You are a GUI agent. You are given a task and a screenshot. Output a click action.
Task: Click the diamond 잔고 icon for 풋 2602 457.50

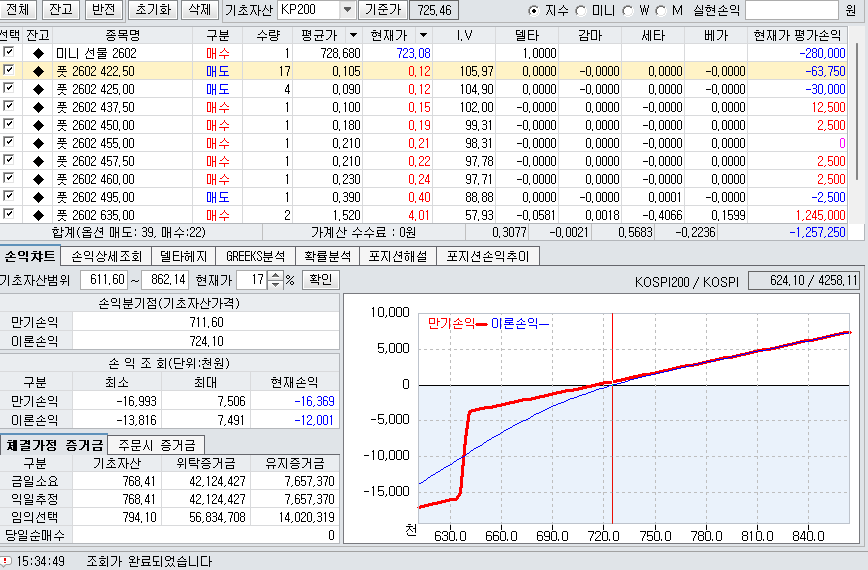pyautogui.click(x=38, y=161)
